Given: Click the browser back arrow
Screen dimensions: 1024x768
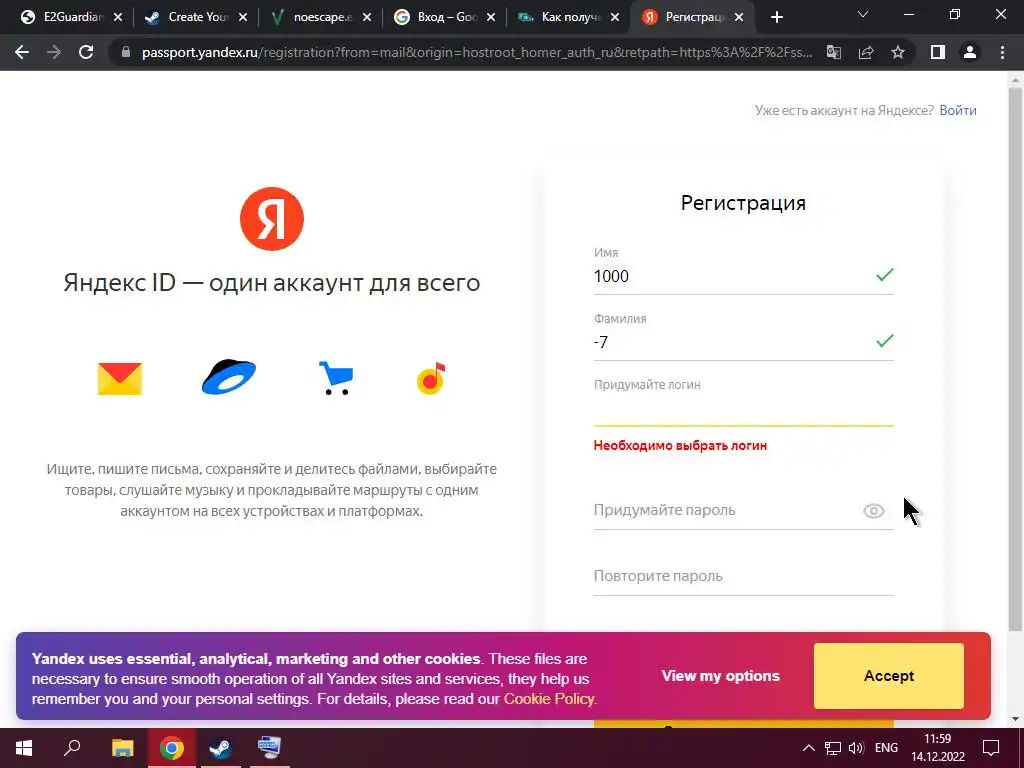Looking at the screenshot, I should pyautogui.click(x=22, y=52).
